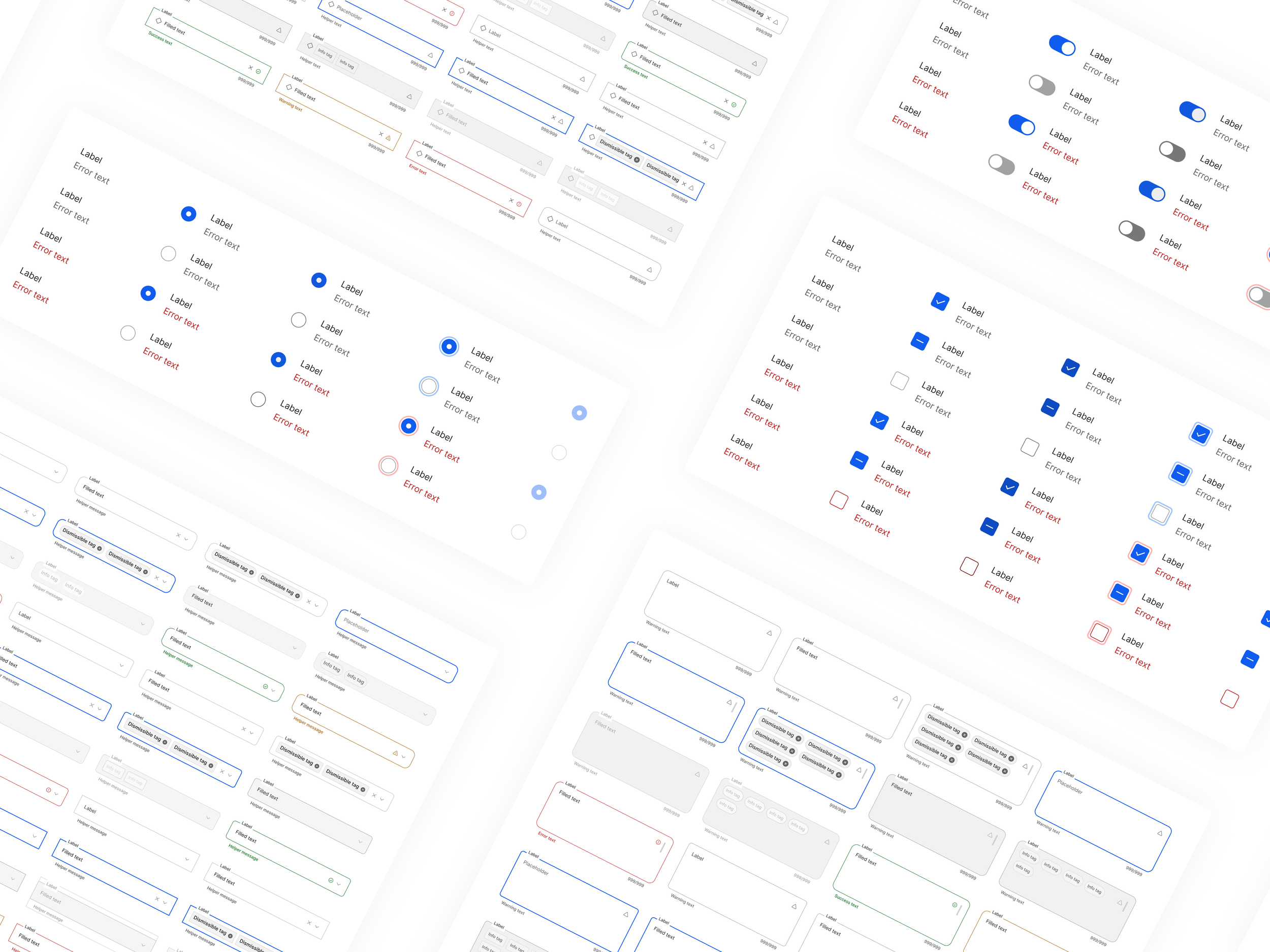Open the orange-outlined dropdown via its chevron
The image size is (1270, 952).
(x=404, y=757)
